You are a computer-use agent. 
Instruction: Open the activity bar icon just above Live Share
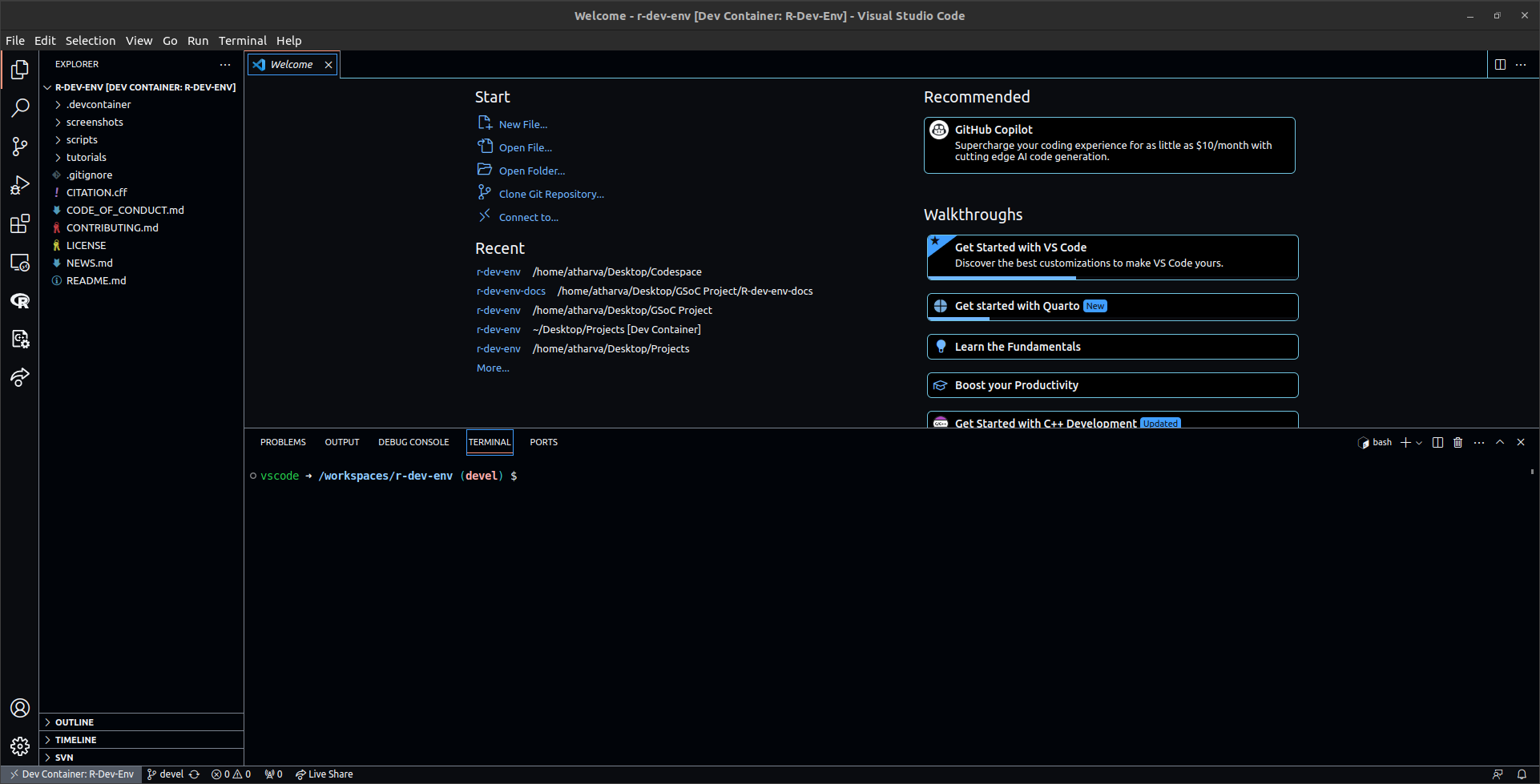coord(20,339)
